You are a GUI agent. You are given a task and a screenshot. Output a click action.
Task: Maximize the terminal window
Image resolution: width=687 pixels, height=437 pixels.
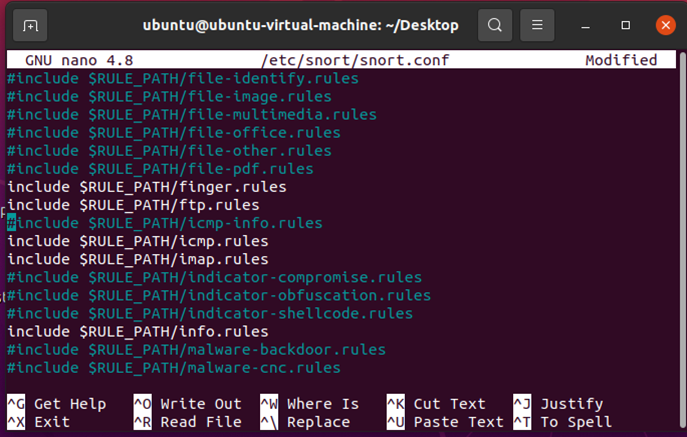[x=626, y=25]
